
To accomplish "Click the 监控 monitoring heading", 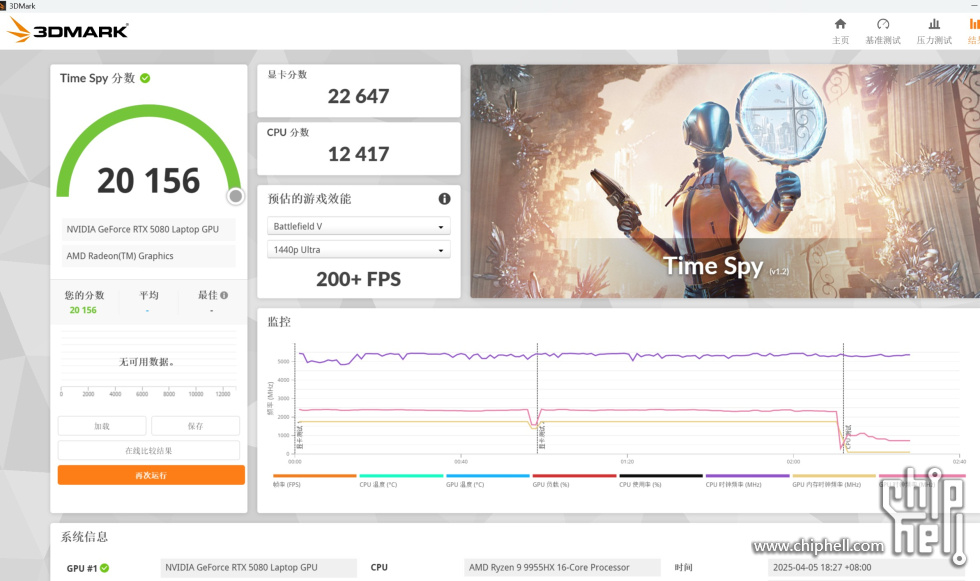I will [279, 322].
